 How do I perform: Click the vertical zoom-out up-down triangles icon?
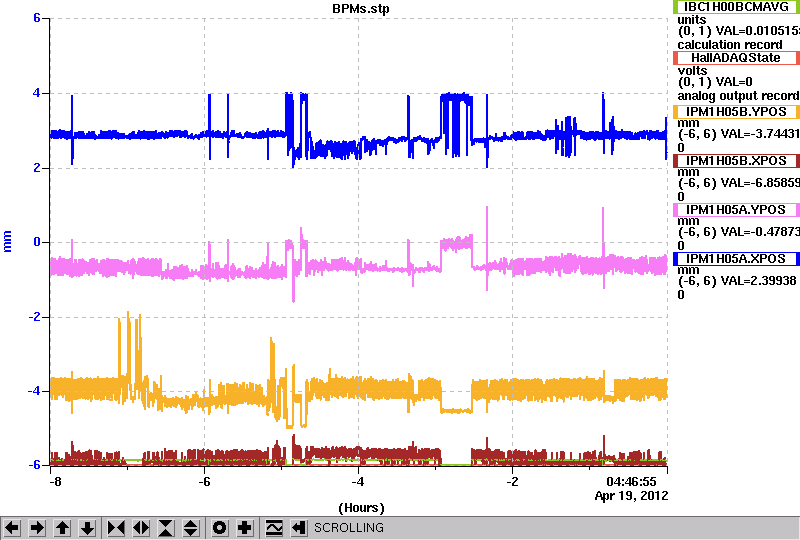pos(191,528)
